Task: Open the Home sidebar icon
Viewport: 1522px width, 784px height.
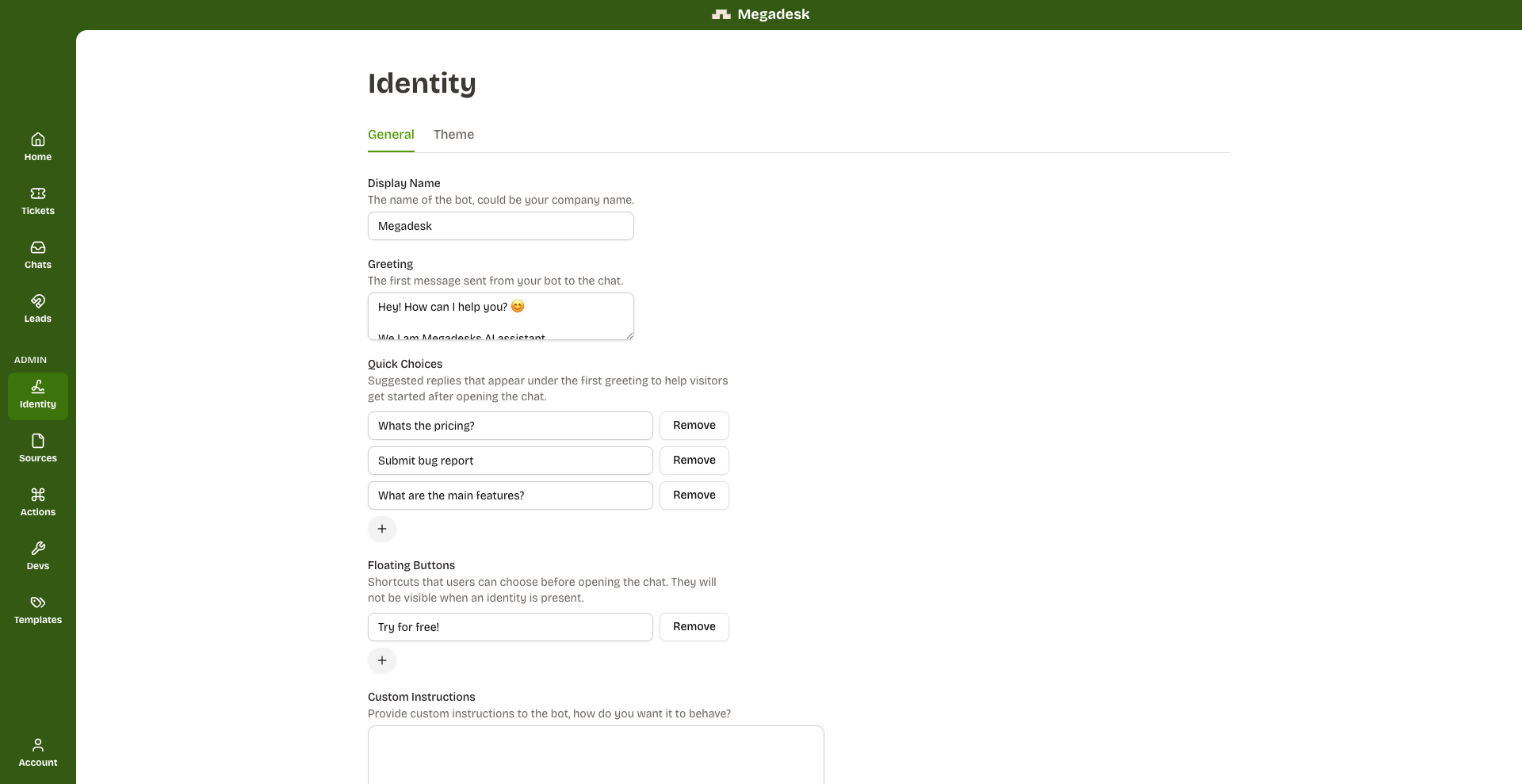Action: 38,140
